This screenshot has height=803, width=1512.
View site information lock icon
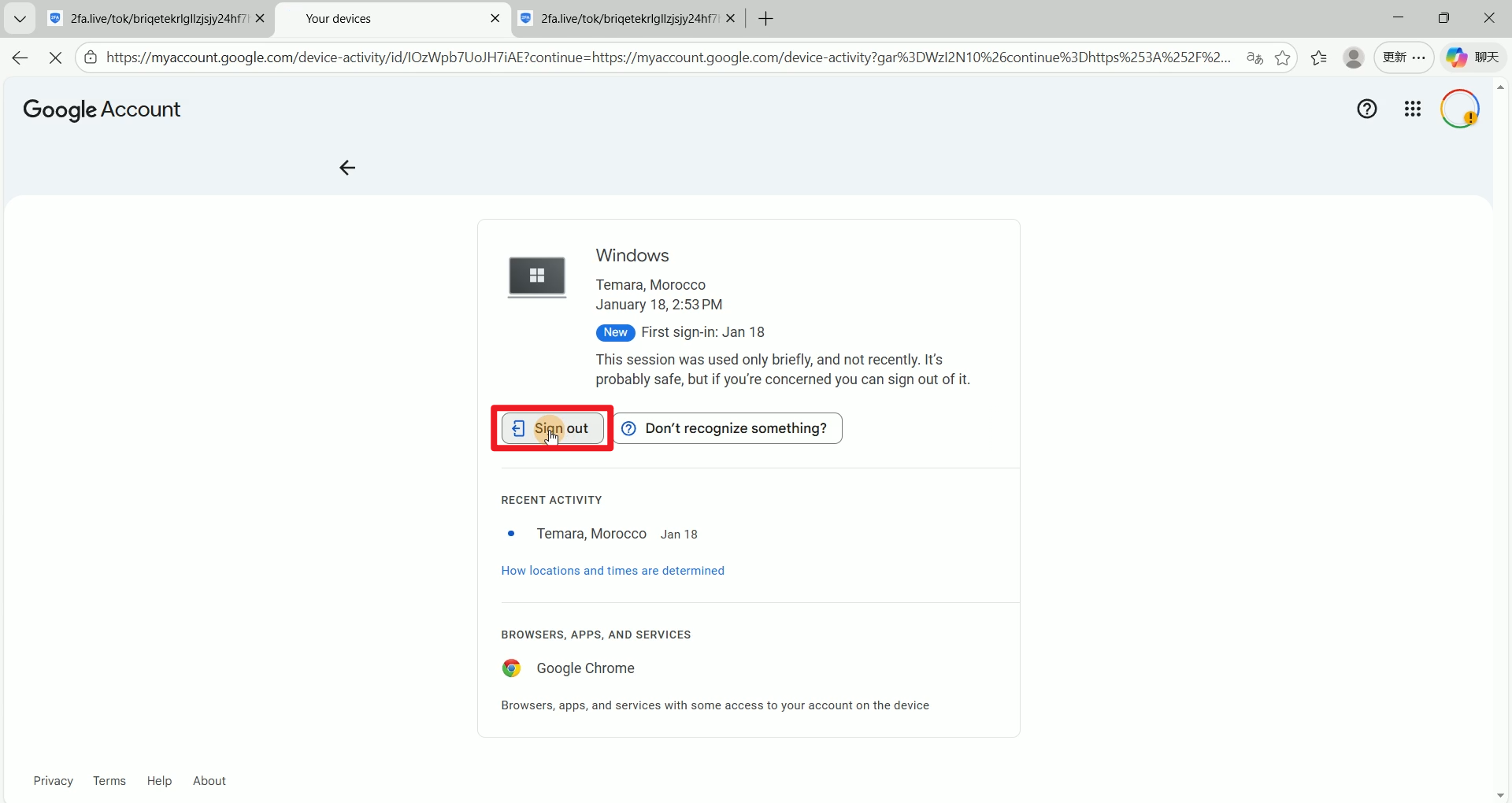tap(91, 57)
